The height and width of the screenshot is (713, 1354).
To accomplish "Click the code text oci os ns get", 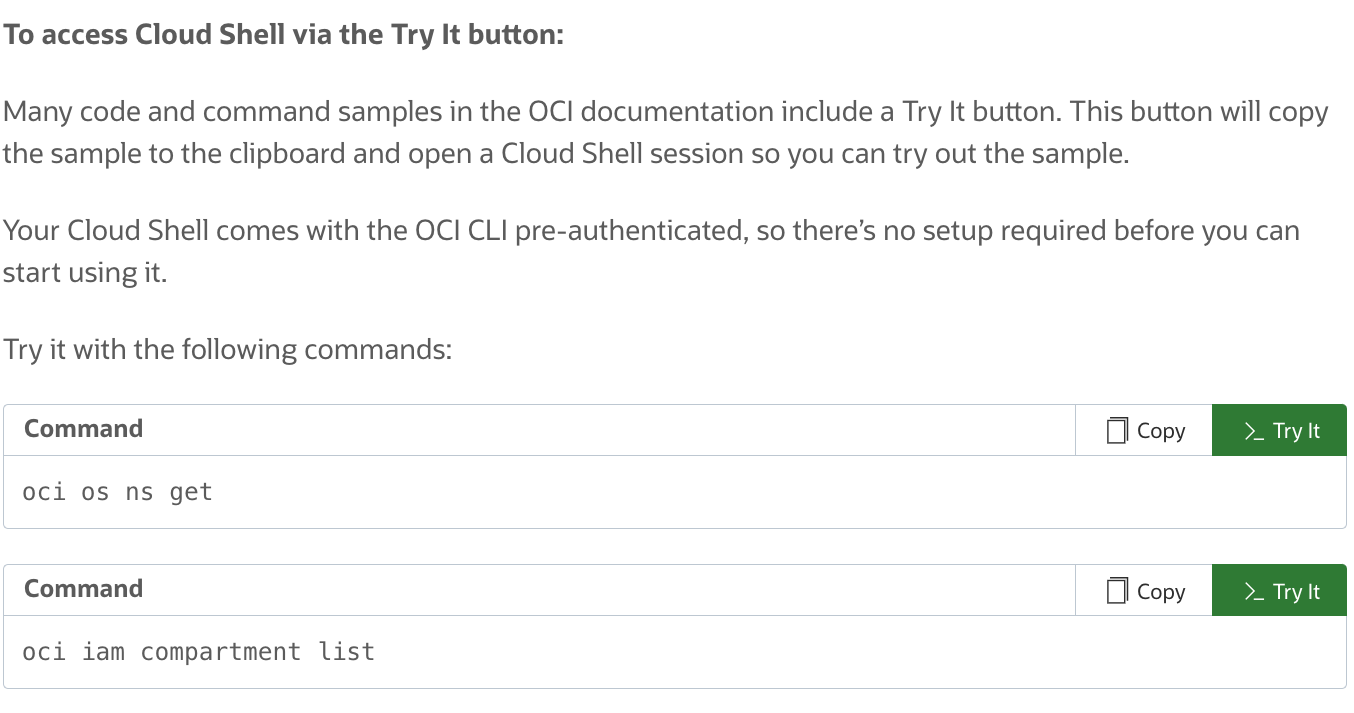I will [x=117, y=492].
